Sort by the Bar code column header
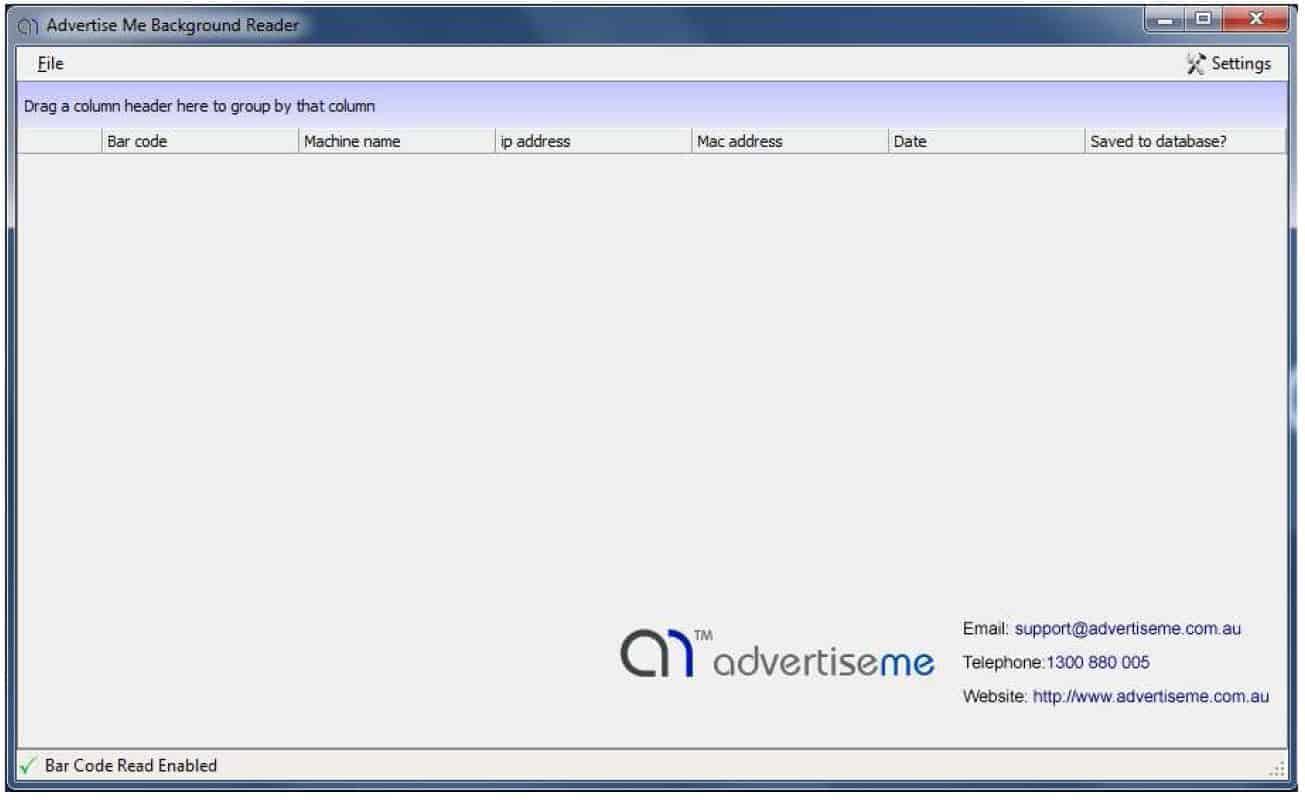Screen dimensions: 1305x800 click(199, 141)
